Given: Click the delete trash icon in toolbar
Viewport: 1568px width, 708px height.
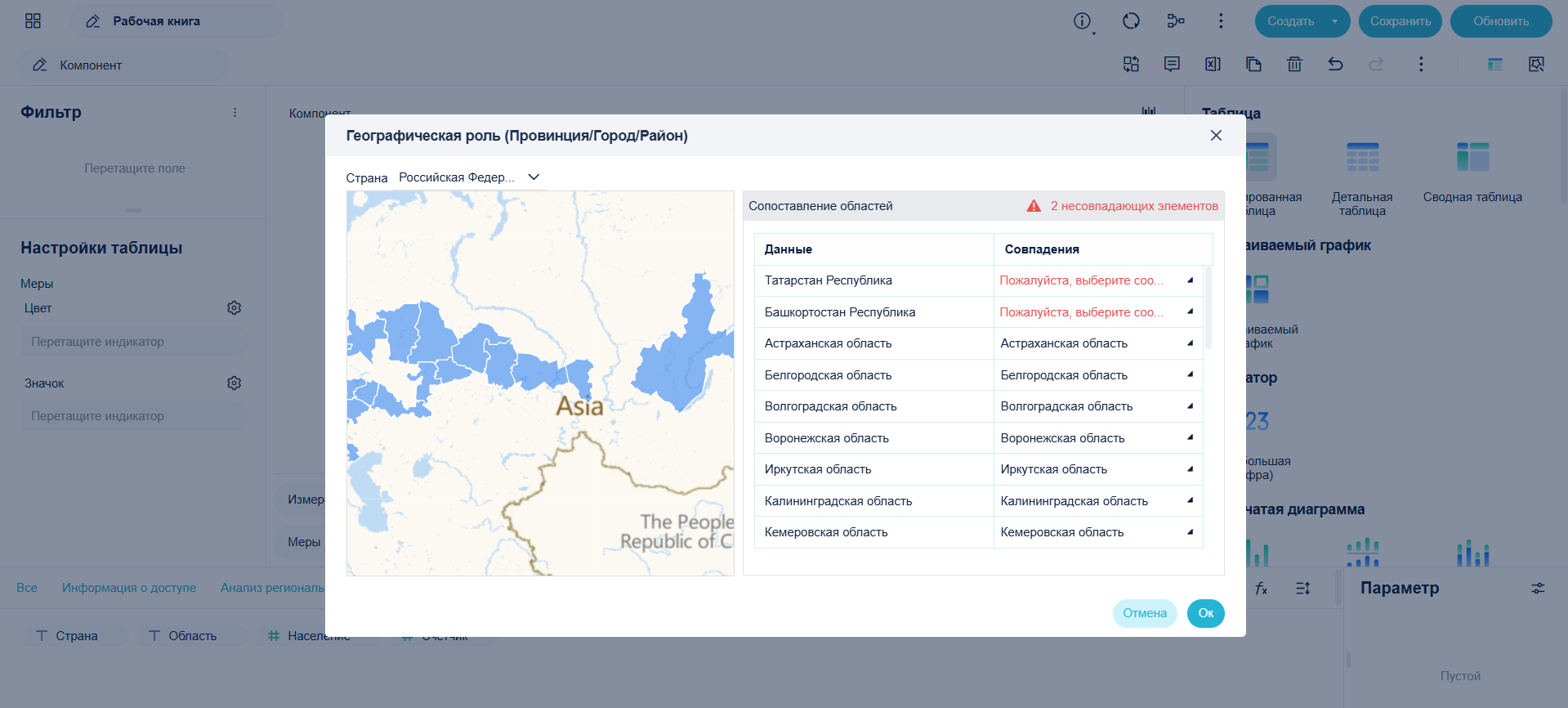Looking at the screenshot, I should (1294, 65).
